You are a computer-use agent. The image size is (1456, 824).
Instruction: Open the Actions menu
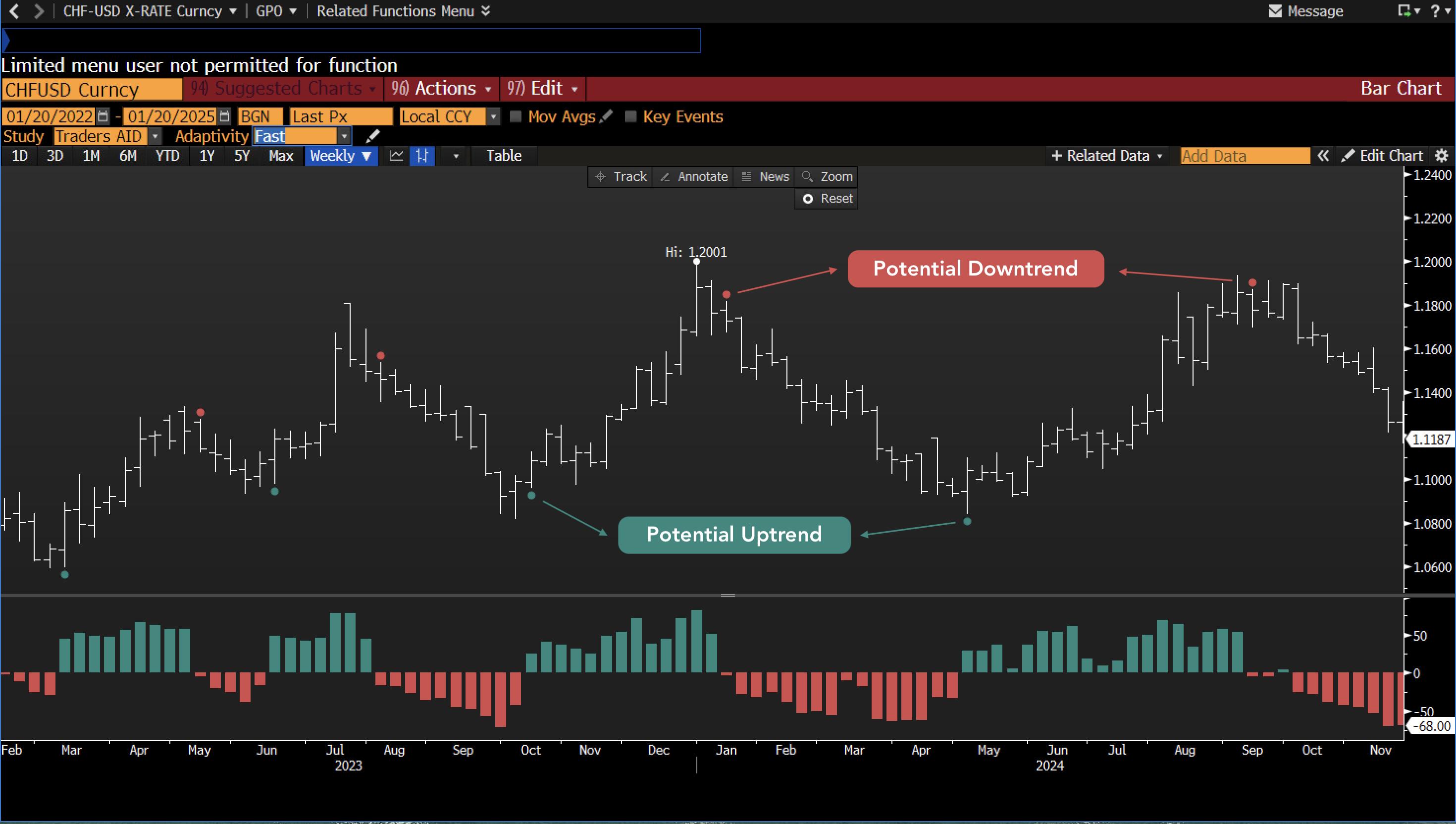(x=441, y=88)
